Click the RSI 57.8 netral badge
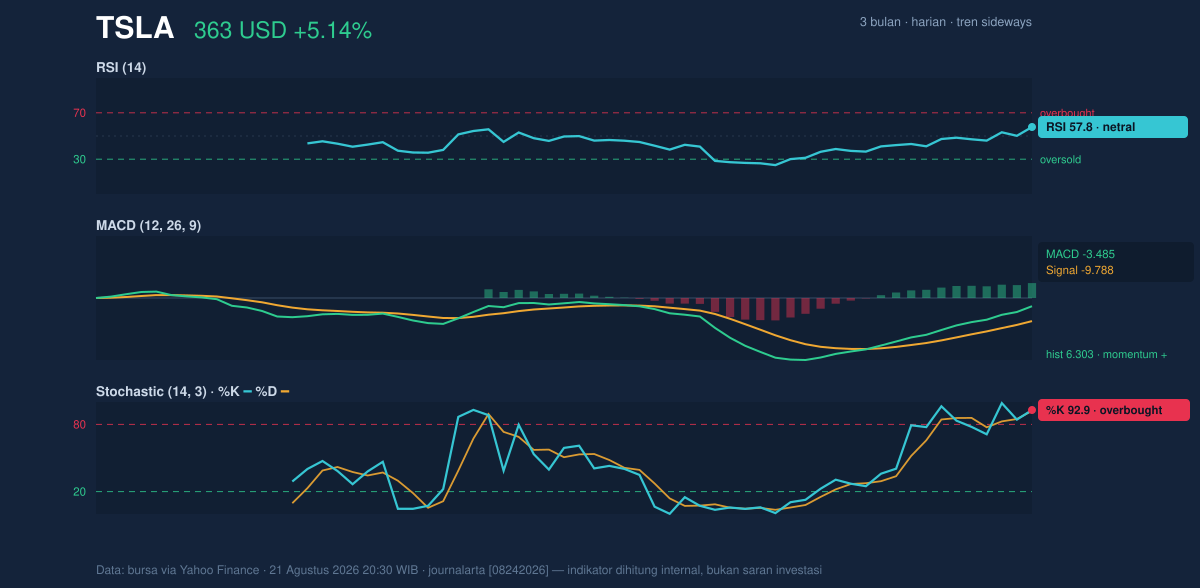This screenshot has height=588, width=1200. pos(1113,127)
